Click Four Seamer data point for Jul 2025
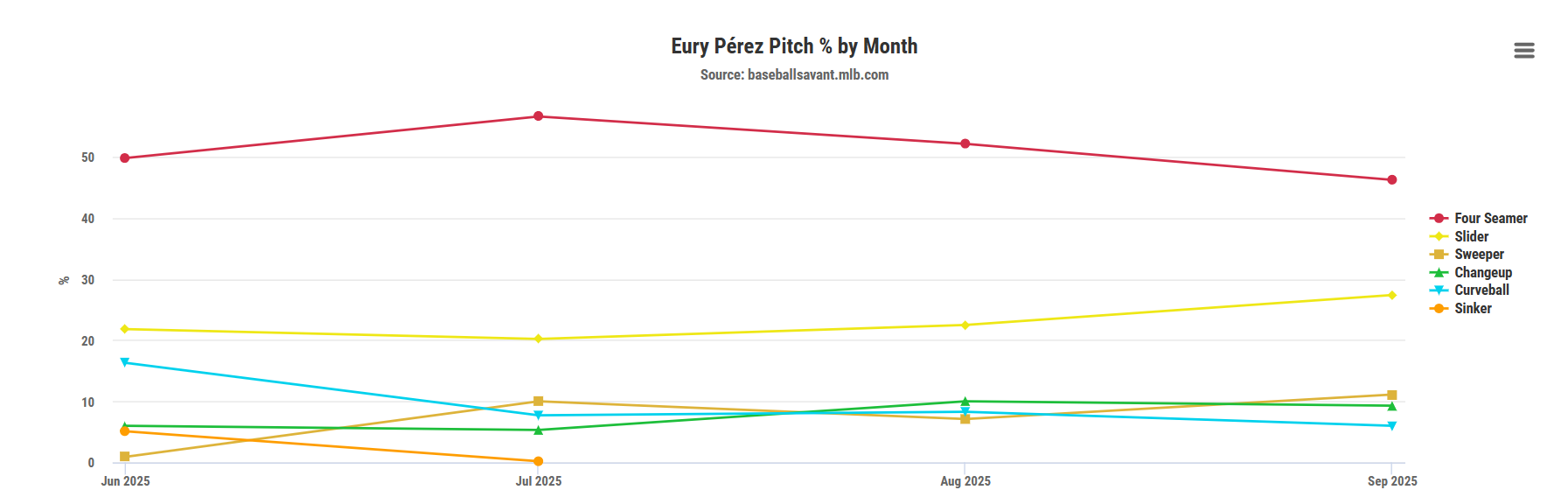This screenshot has width=1568, height=504. (539, 116)
